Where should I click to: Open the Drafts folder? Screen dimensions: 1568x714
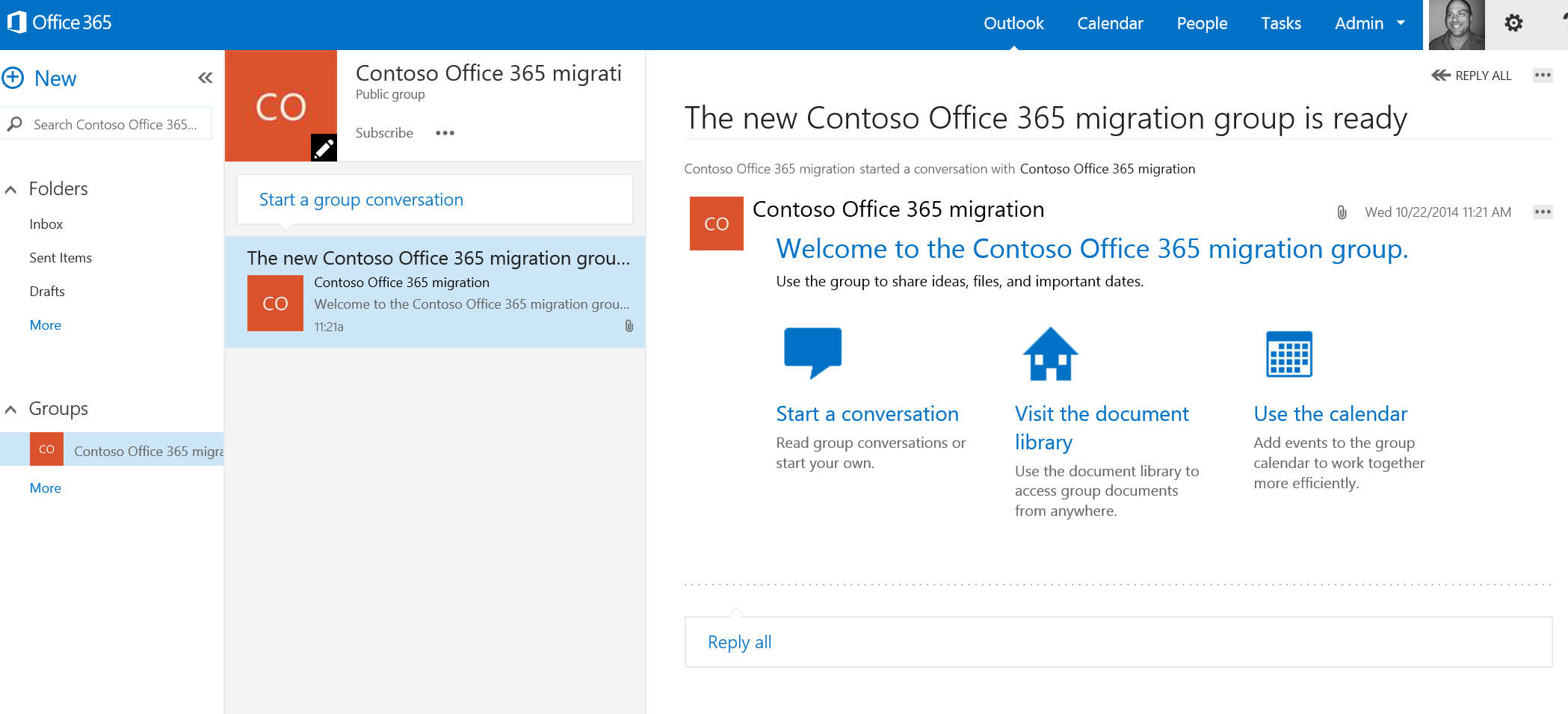tap(47, 292)
